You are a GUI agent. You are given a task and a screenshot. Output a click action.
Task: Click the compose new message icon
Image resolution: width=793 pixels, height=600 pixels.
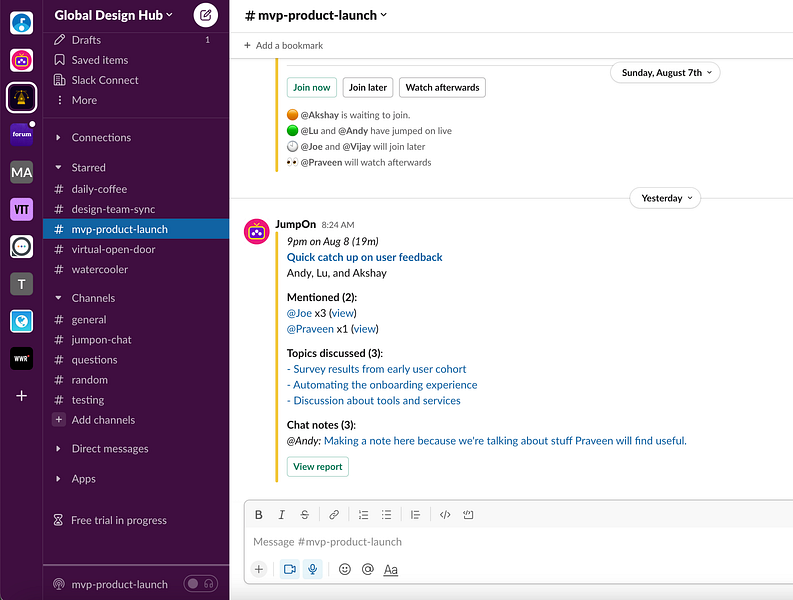point(205,15)
